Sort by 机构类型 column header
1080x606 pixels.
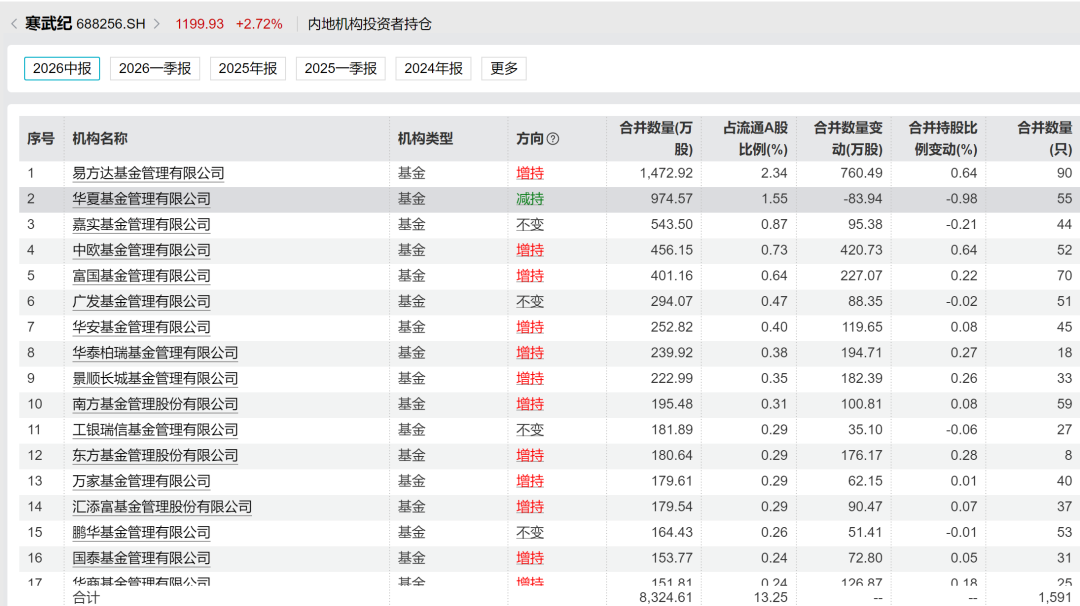[x=425, y=139]
